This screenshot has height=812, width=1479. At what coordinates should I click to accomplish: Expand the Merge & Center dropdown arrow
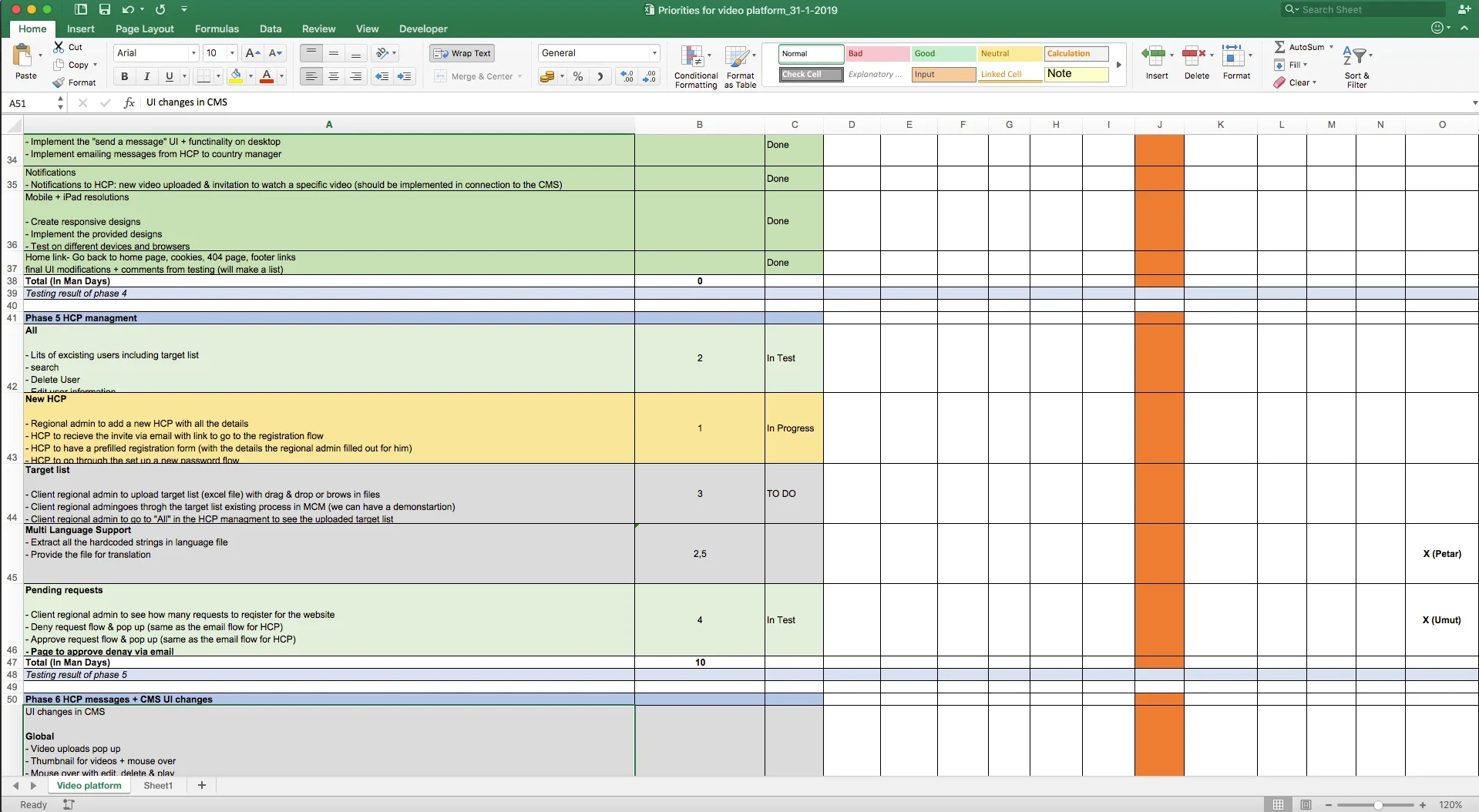520,76
